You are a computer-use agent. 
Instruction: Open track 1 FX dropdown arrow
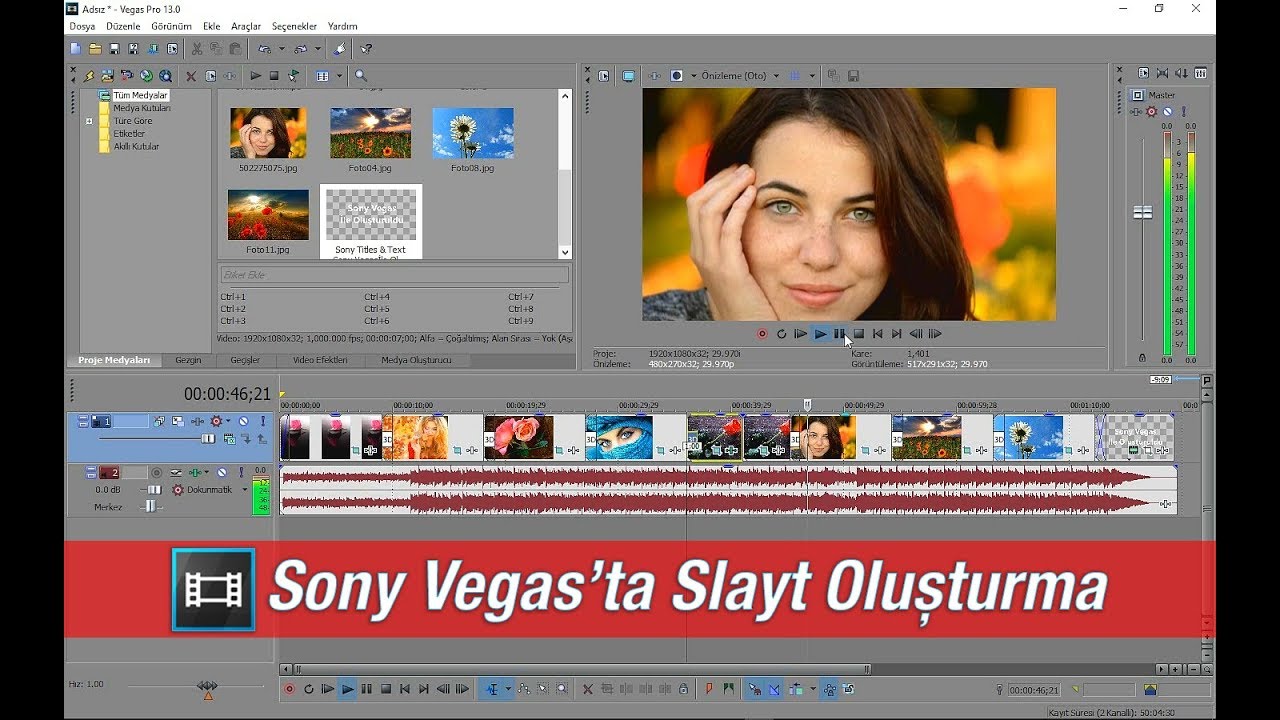click(x=228, y=421)
